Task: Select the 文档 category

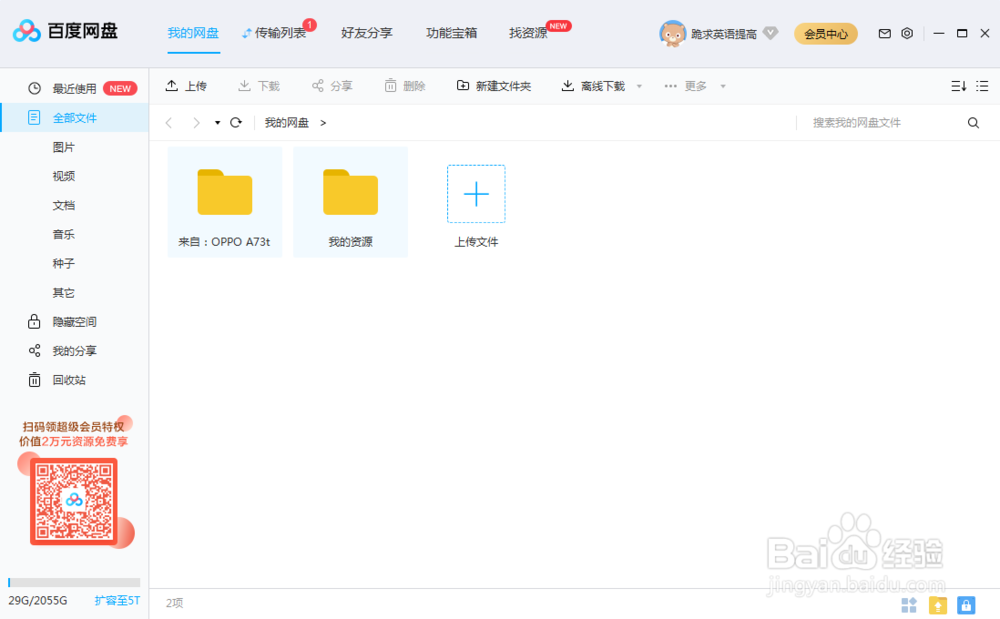Action: coord(64,205)
